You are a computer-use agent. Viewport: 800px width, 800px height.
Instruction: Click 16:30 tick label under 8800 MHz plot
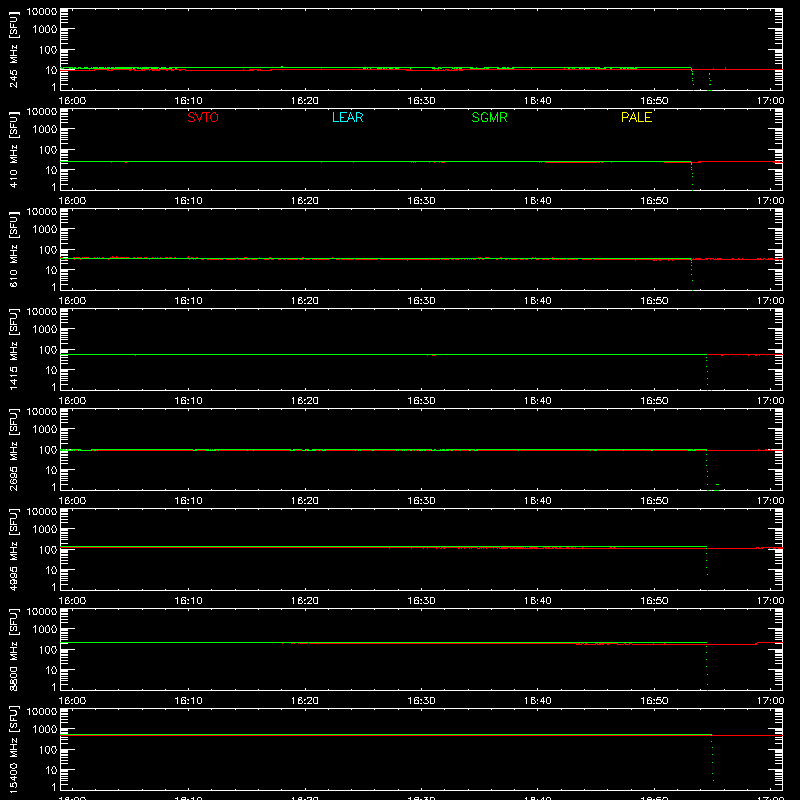[421, 701]
